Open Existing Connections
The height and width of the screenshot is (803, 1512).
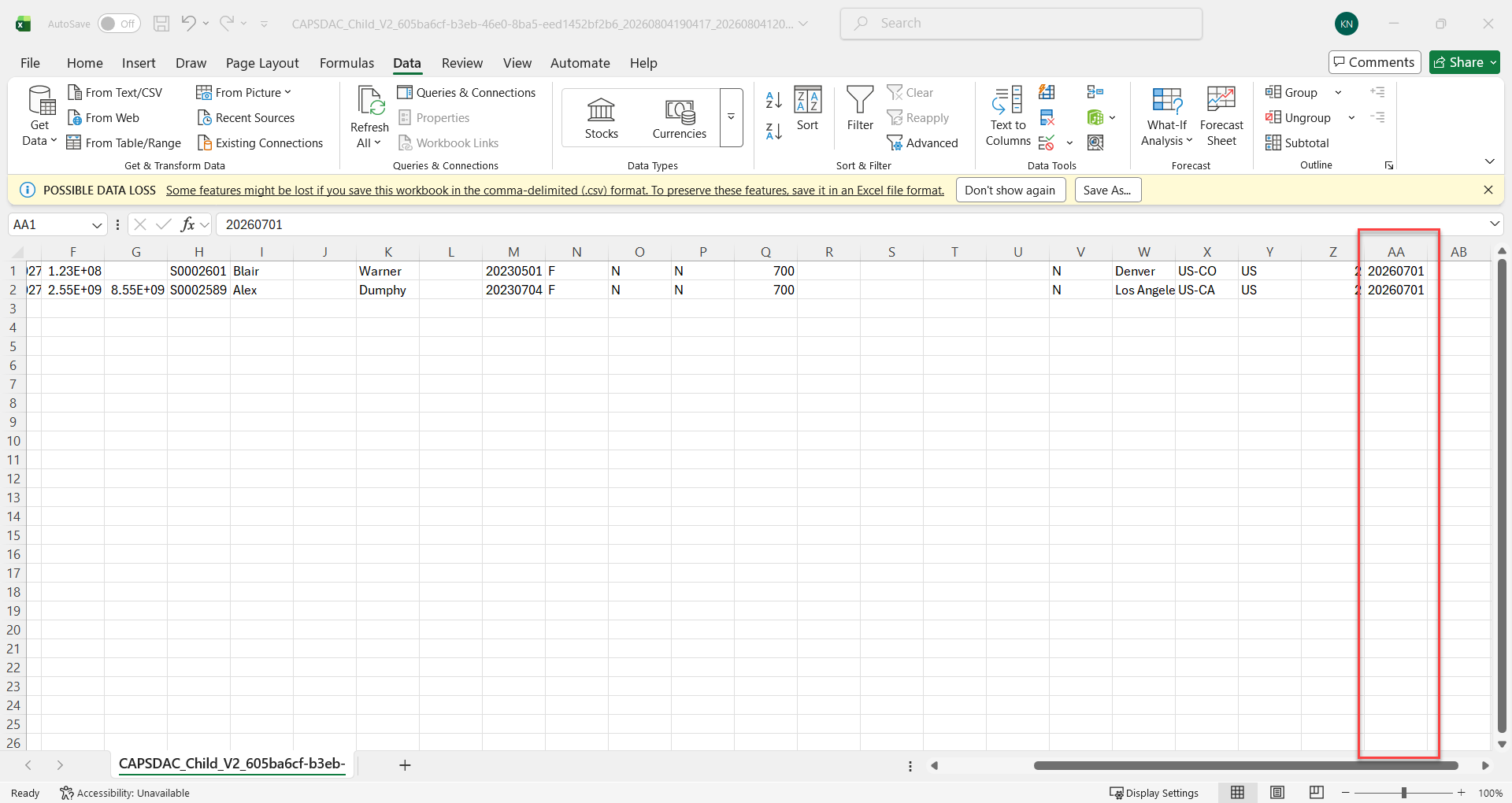pos(260,143)
